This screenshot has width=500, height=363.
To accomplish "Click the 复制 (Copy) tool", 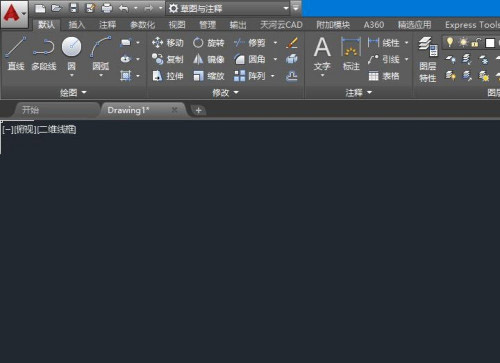I will pyautogui.click(x=167, y=59).
